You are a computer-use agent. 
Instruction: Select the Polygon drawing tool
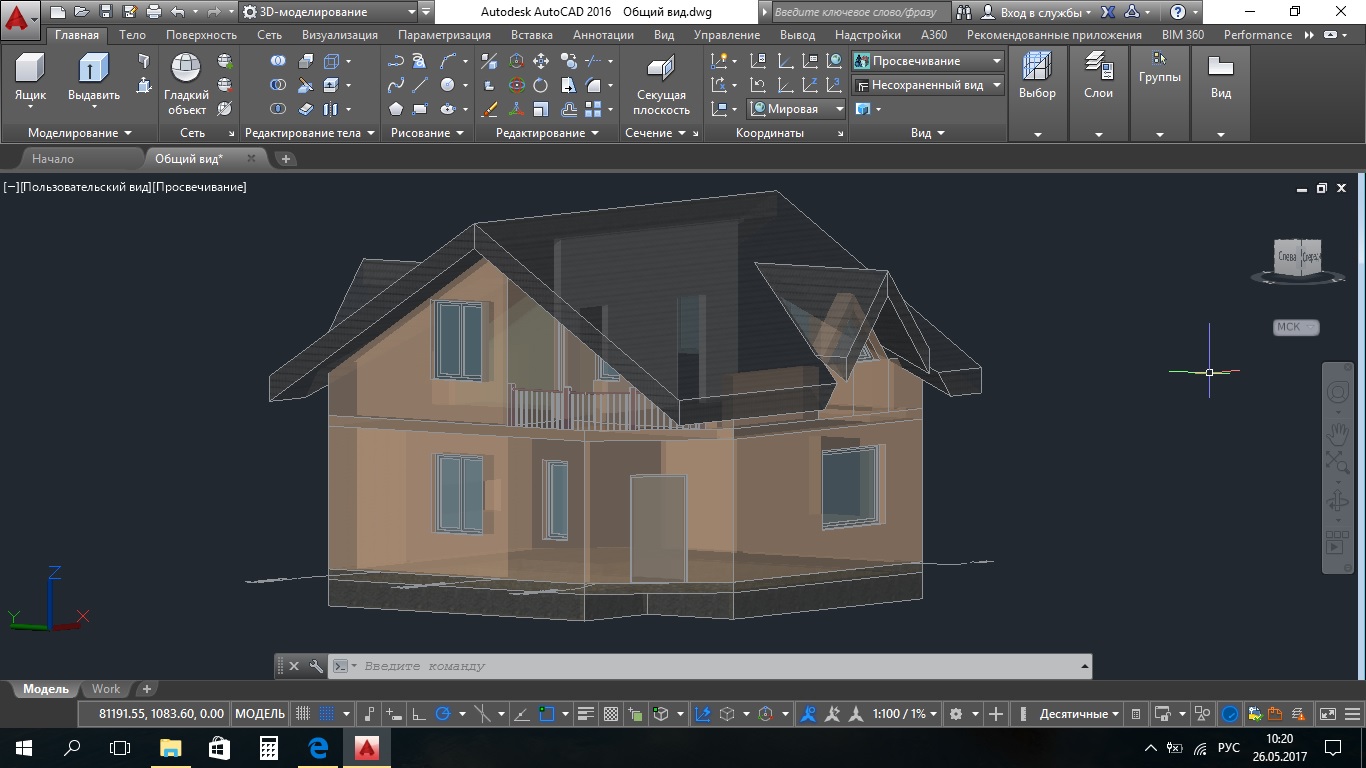point(397,109)
